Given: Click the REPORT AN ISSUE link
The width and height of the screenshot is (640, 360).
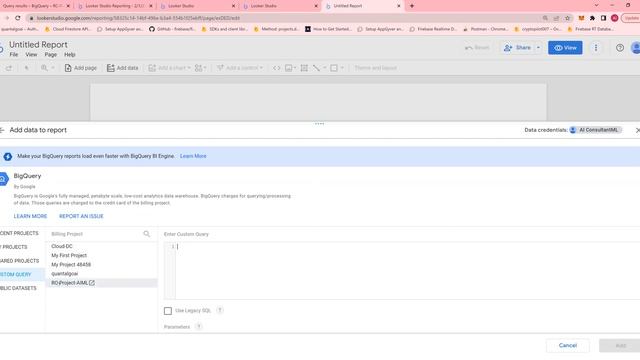Looking at the screenshot, I should pos(81,216).
